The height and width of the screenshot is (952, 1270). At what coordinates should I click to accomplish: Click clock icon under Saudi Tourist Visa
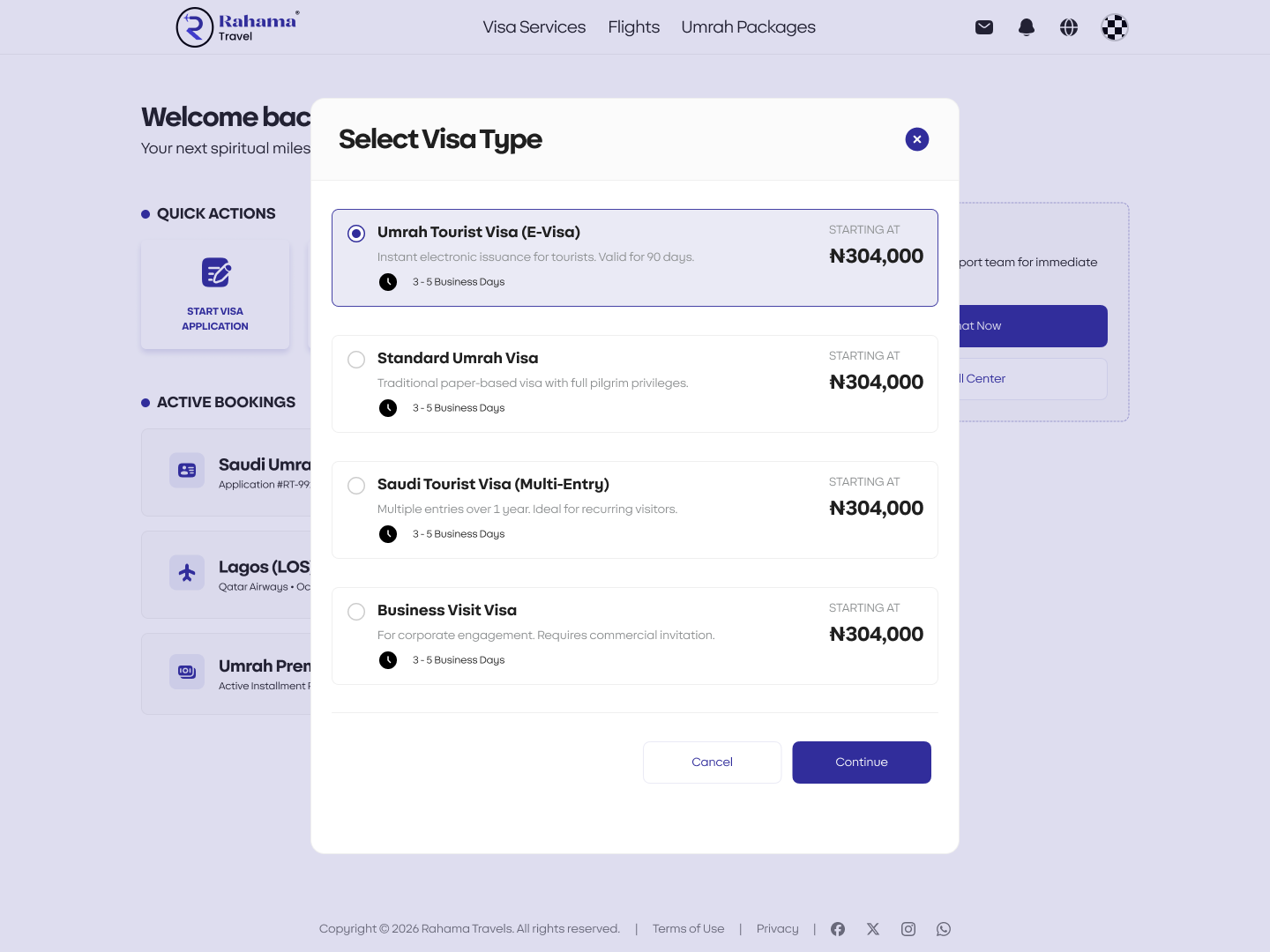pos(388,534)
